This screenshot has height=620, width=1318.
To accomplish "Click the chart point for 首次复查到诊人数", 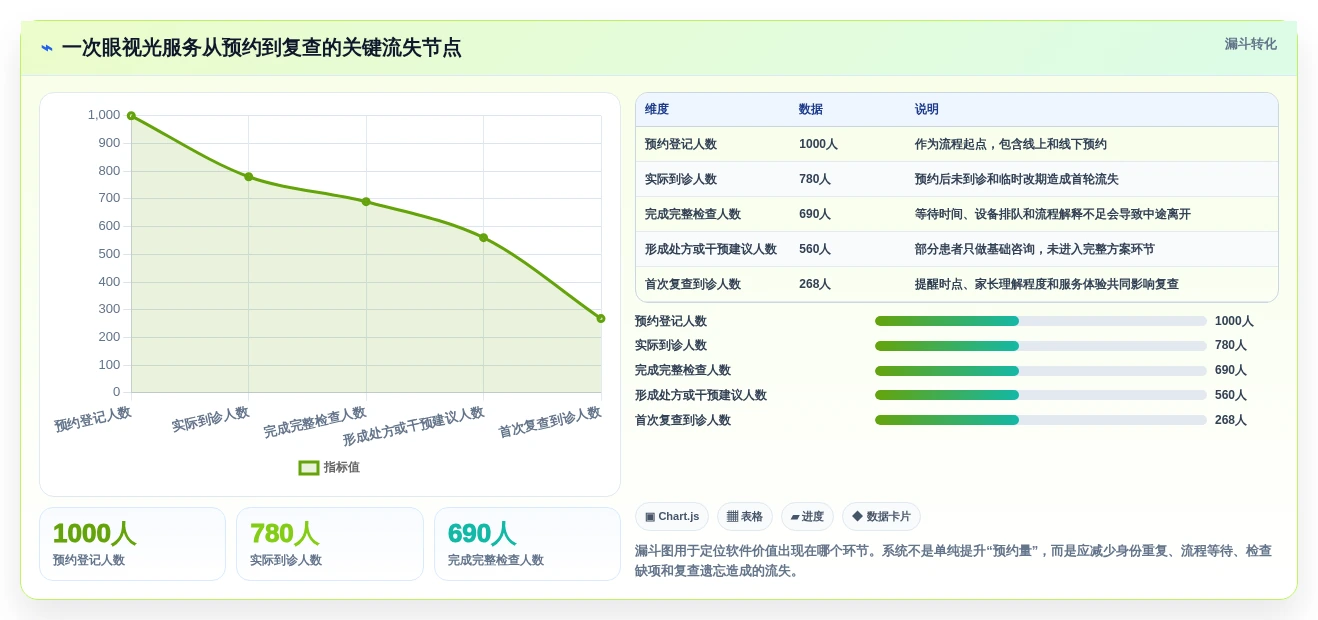I will (601, 319).
